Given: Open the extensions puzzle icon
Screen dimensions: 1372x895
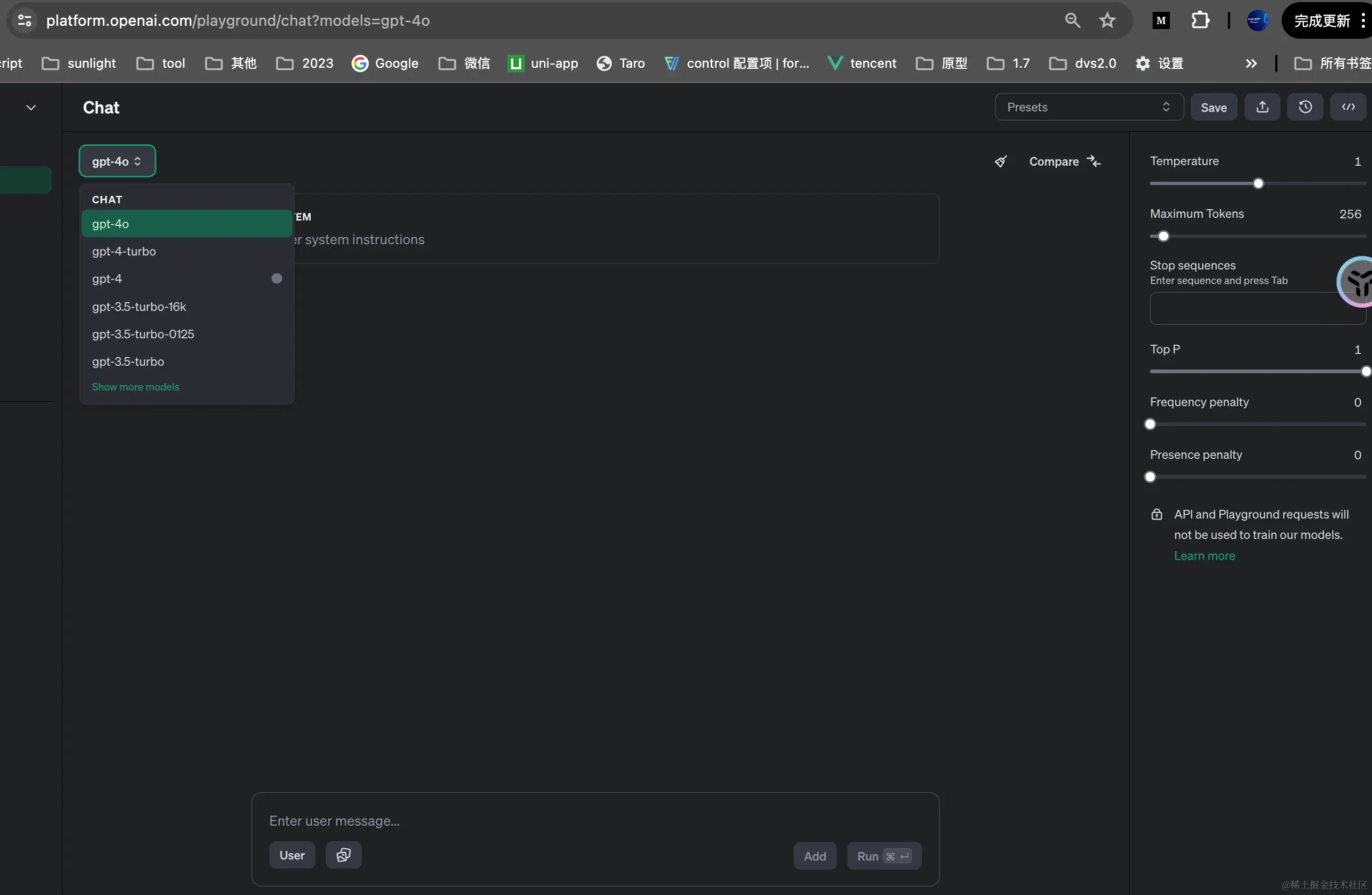Looking at the screenshot, I should (1200, 21).
